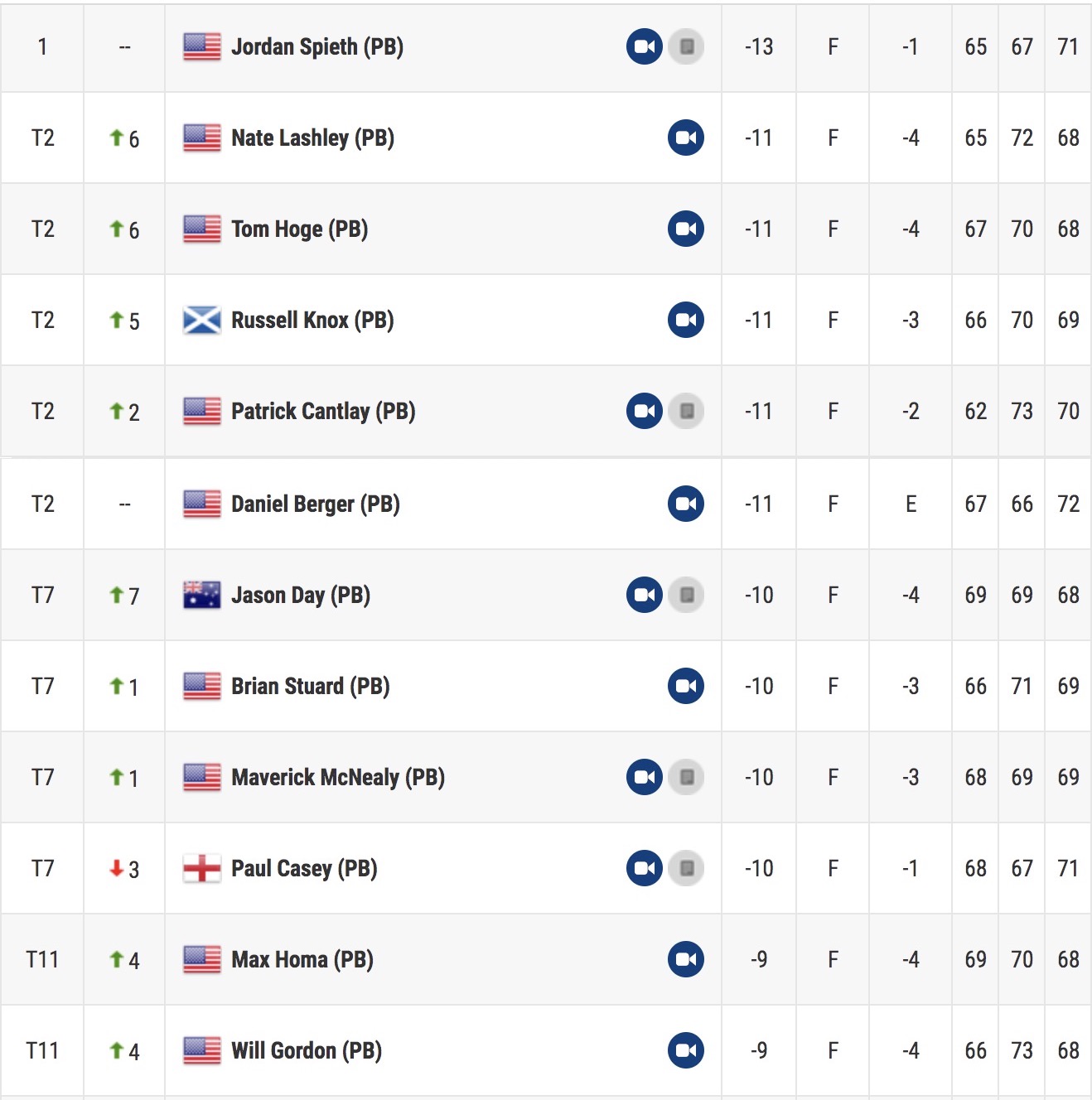Play Max Homa's video highlights
Image resolution: width=1092 pixels, height=1100 pixels.
click(686, 959)
